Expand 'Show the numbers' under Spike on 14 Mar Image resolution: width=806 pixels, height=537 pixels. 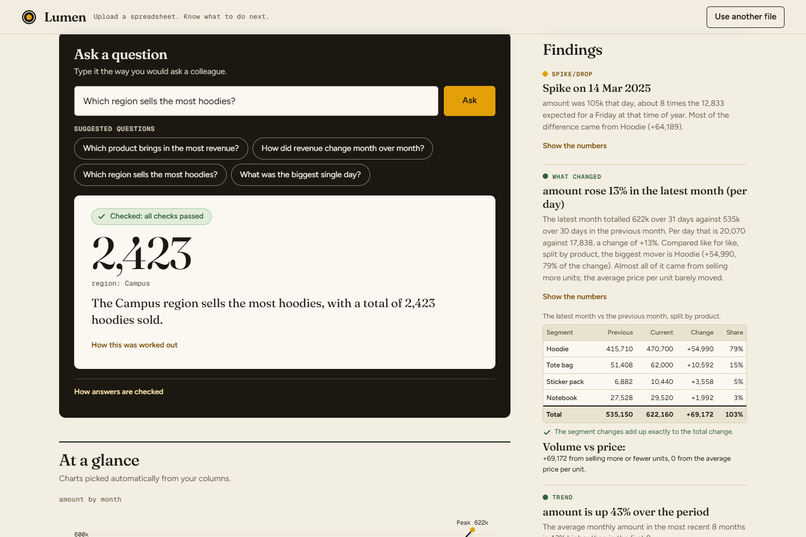(574, 146)
